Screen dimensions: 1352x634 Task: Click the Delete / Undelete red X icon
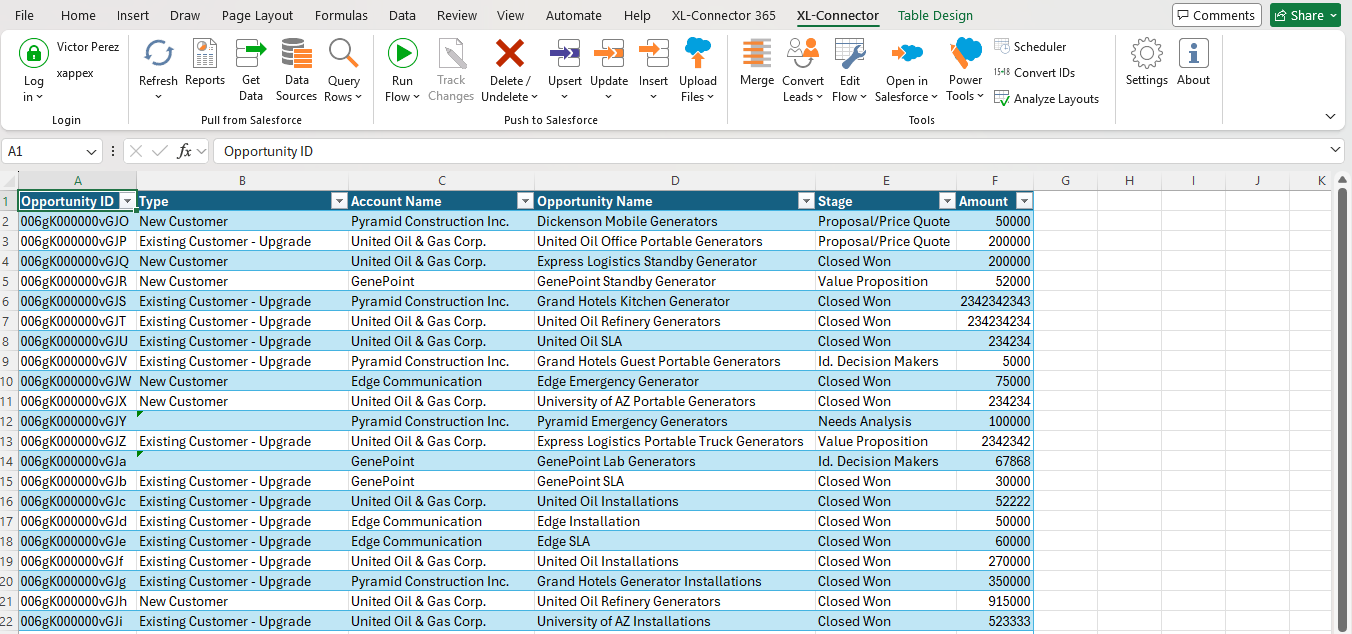point(510,54)
